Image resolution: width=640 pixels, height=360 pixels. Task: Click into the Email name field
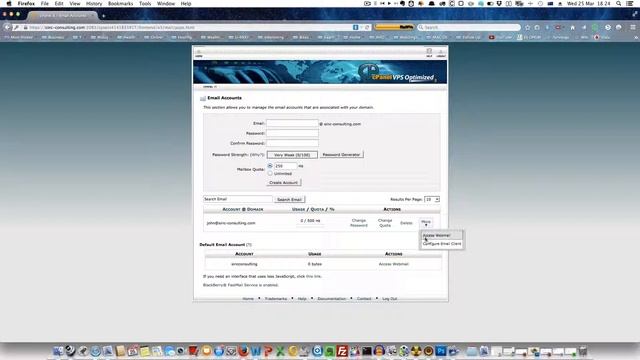[x=292, y=123]
